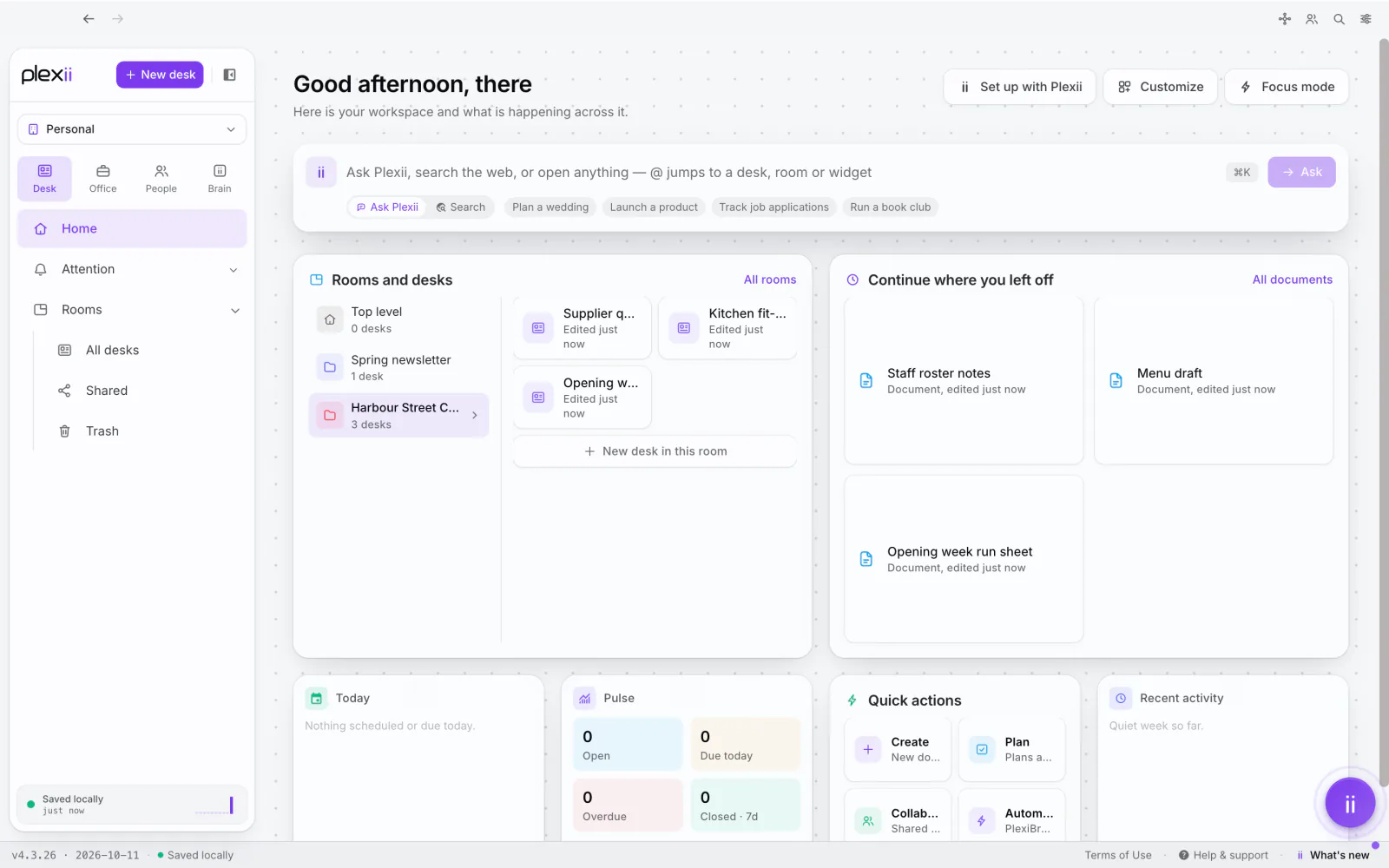Screen dimensions: 1389x868
Task: Click the Customize button
Action: pyautogui.click(x=1161, y=87)
